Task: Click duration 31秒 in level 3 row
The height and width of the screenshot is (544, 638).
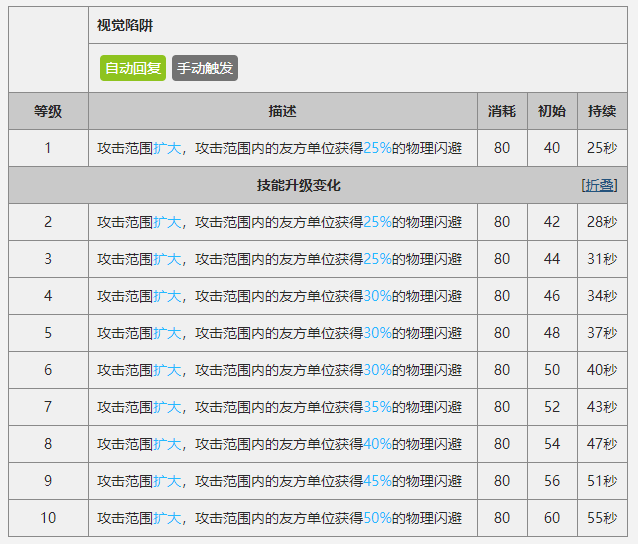Action: [x=602, y=259]
